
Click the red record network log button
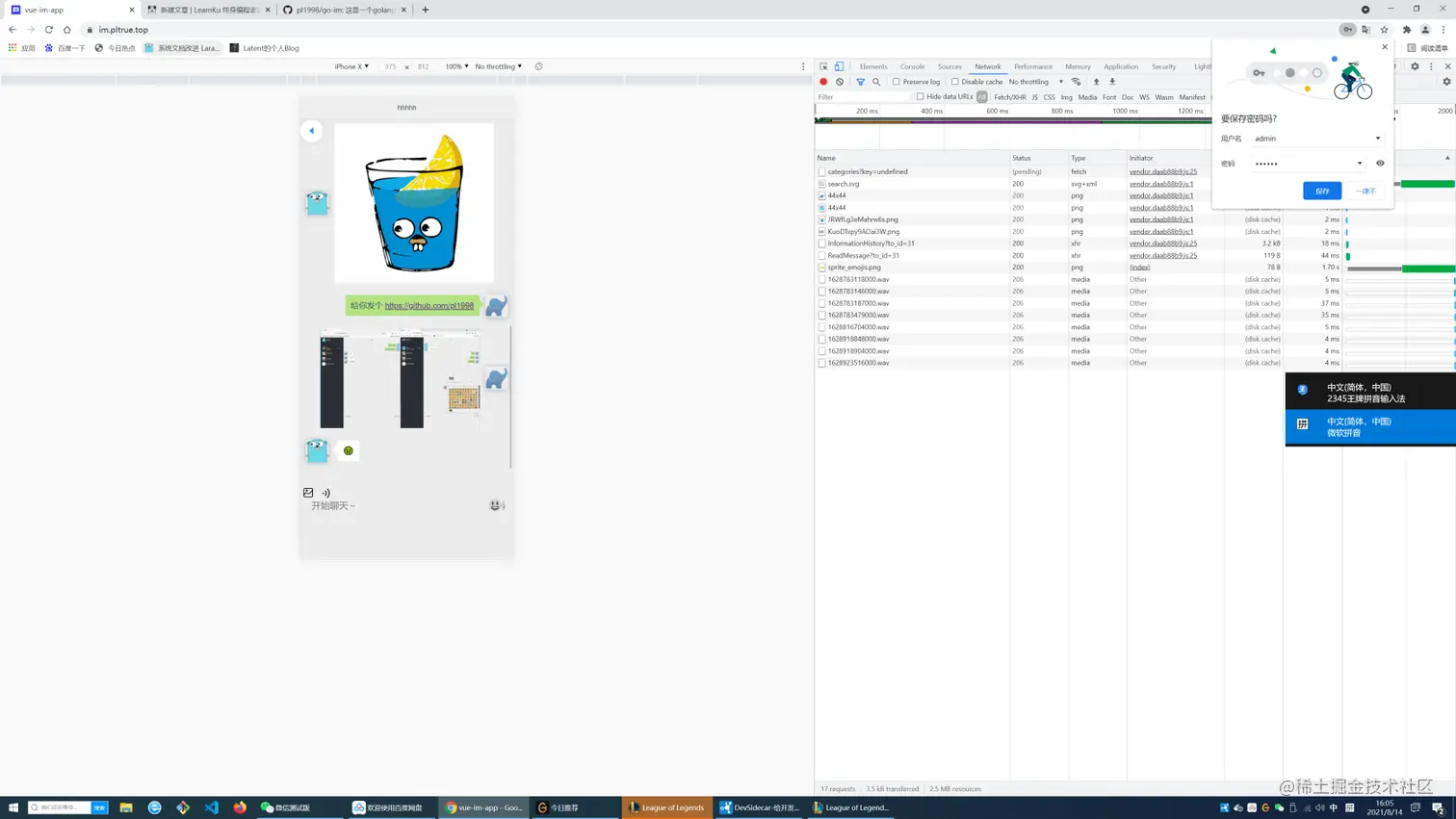point(823,82)
